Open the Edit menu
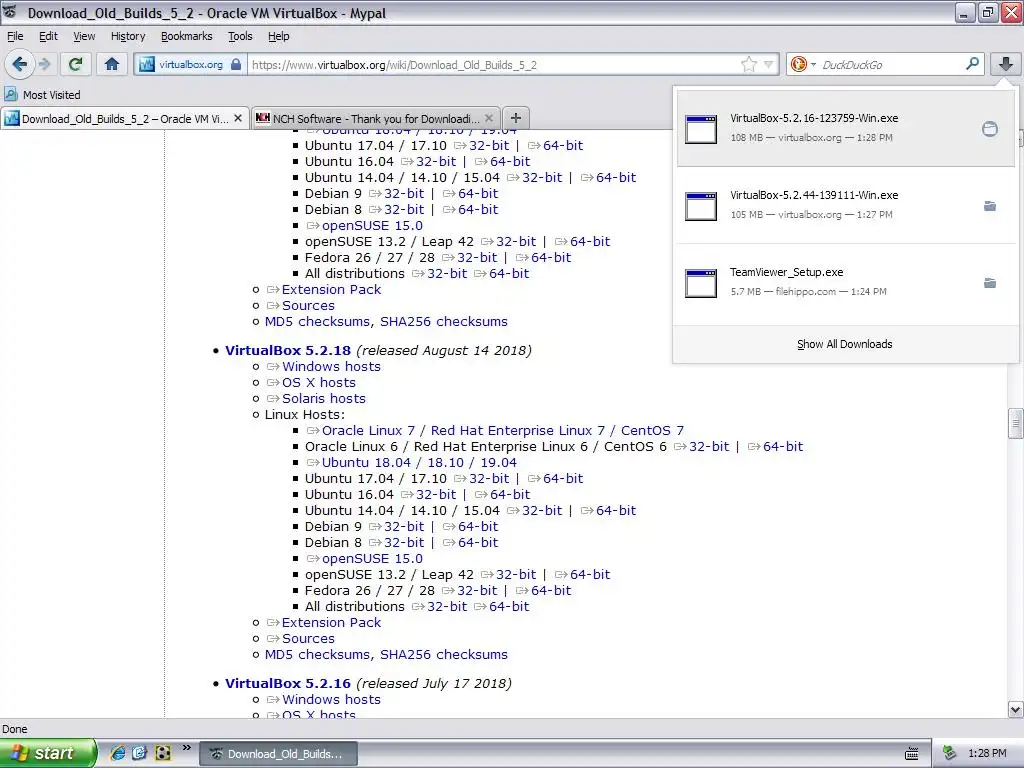1024x768 pixels. click(48, 37)
